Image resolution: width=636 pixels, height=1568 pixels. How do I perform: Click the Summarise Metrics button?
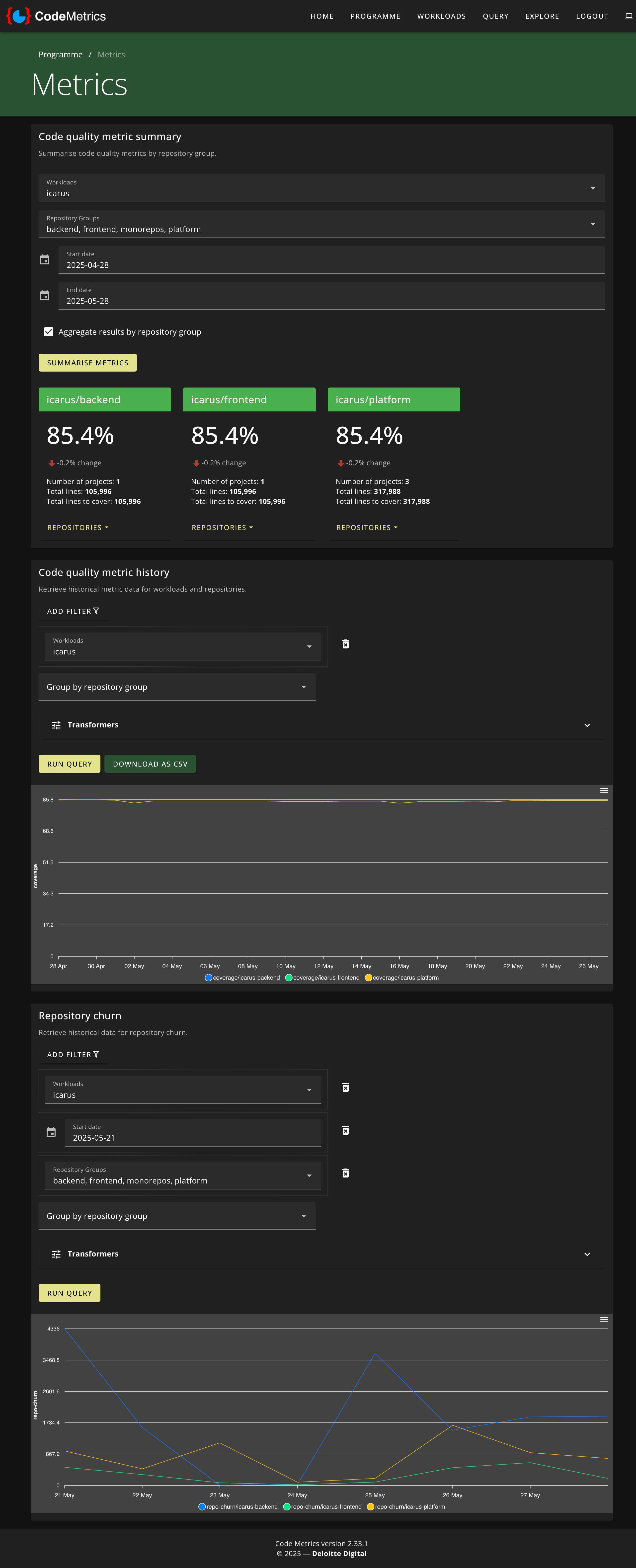click(88, 363)
